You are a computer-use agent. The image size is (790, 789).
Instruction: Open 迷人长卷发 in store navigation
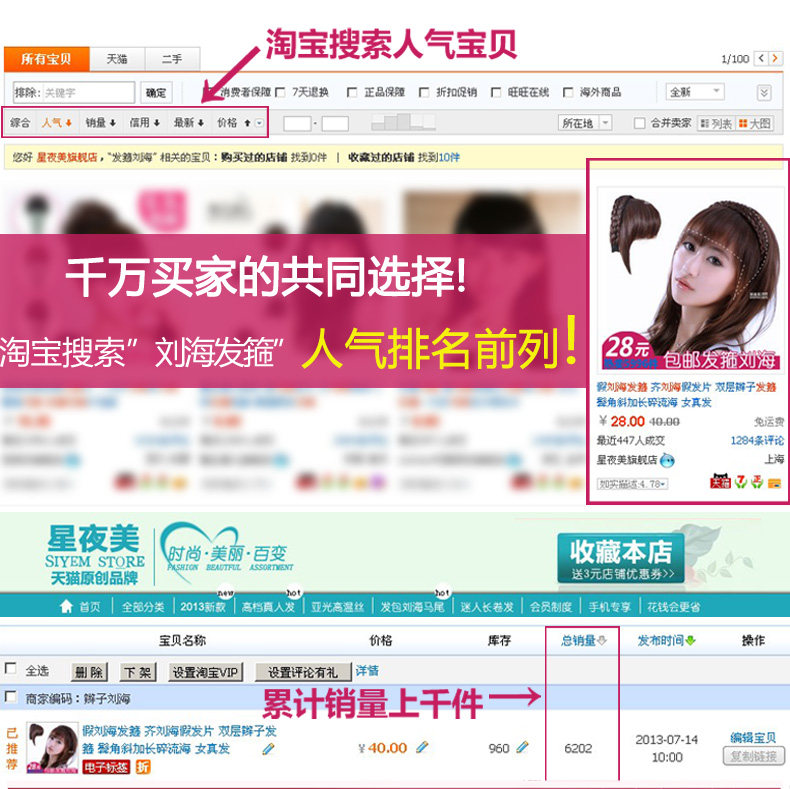coord(487,607)
